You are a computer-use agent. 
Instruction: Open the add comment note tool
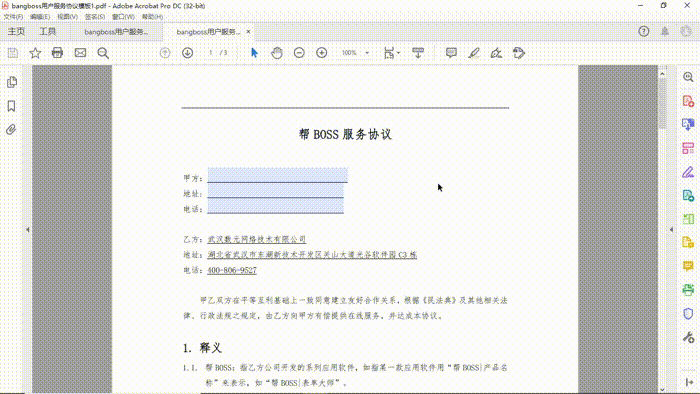coord(451,53)
